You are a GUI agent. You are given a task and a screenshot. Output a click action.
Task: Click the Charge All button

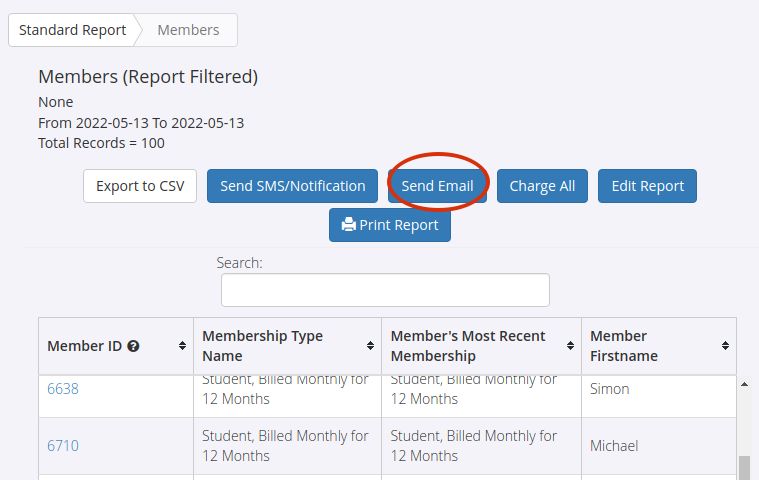click(x=542, y=186)
